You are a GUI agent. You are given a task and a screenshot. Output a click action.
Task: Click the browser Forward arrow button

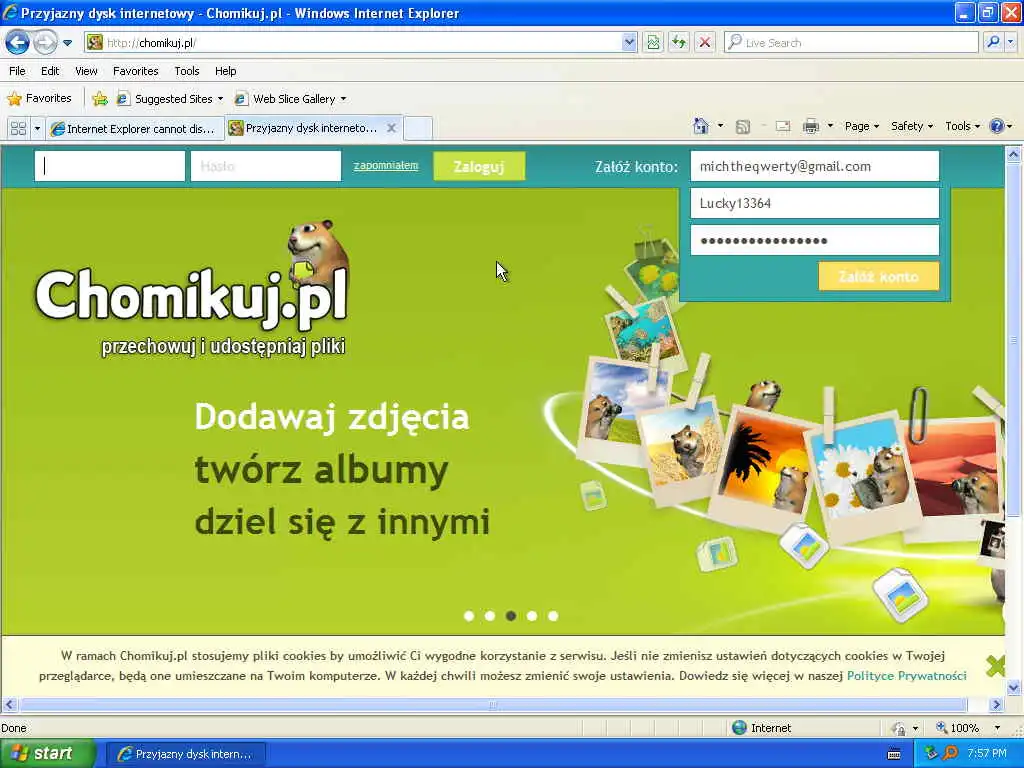pos(45,43)
